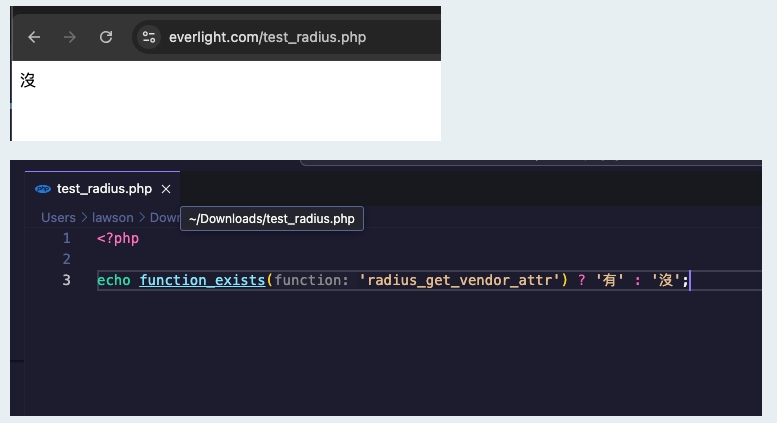Click the browser back arrow

[34, 37]
